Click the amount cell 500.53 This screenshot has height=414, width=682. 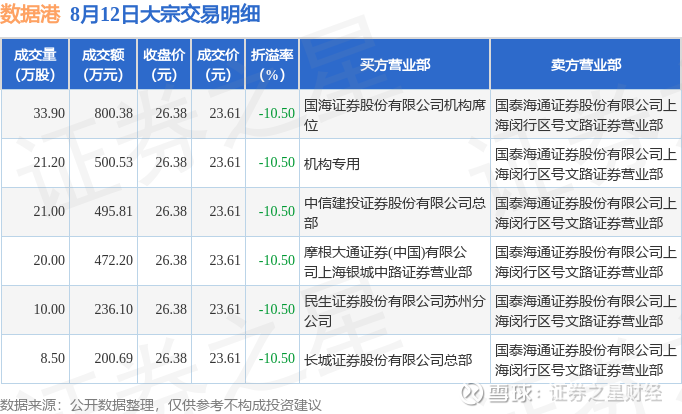click(x=114, y=163)
